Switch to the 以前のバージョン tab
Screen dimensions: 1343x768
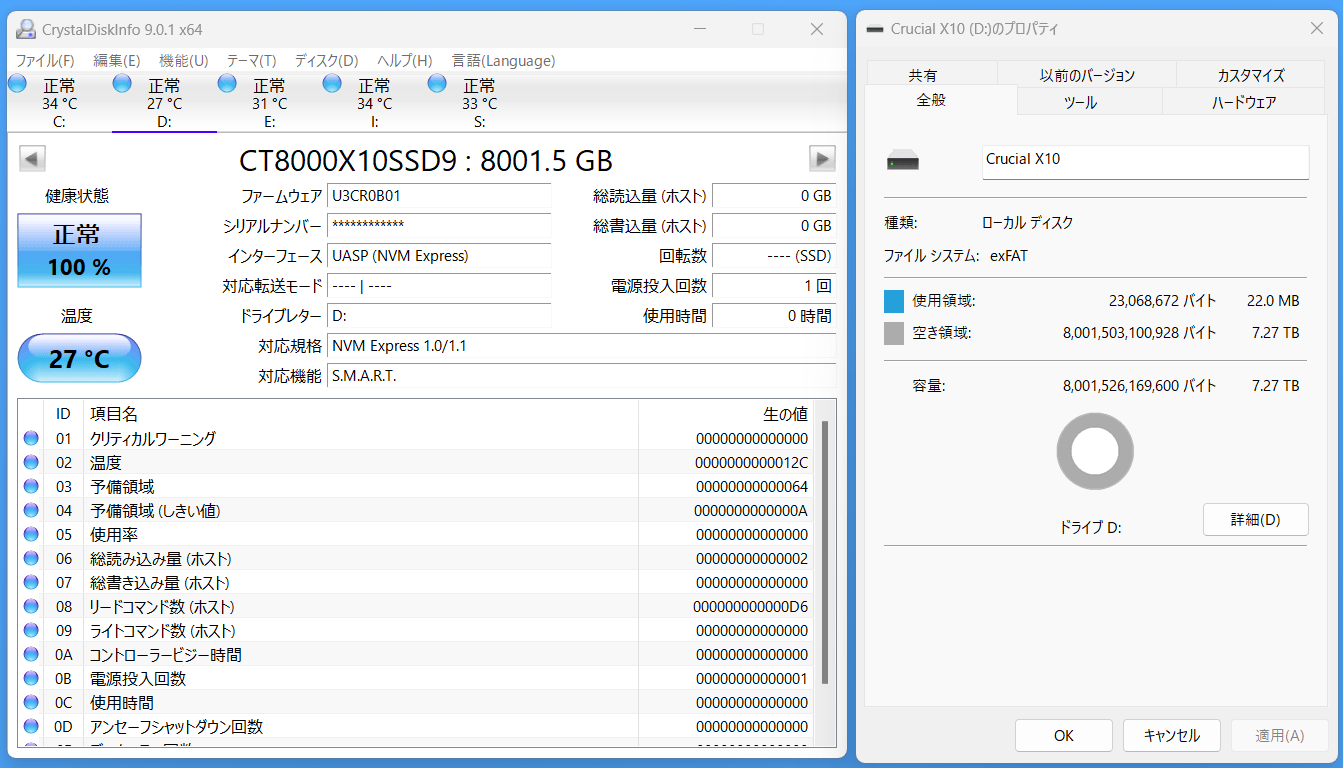point(1087,75)
